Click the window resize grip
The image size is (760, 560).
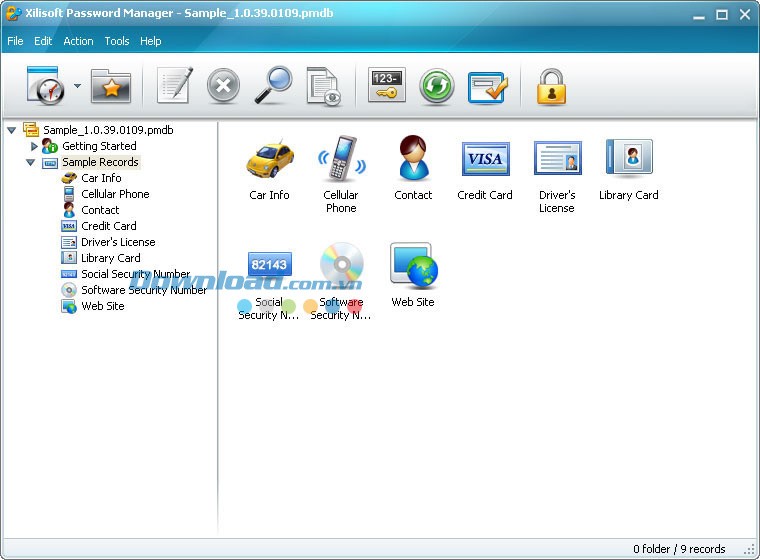pos(750,550)
